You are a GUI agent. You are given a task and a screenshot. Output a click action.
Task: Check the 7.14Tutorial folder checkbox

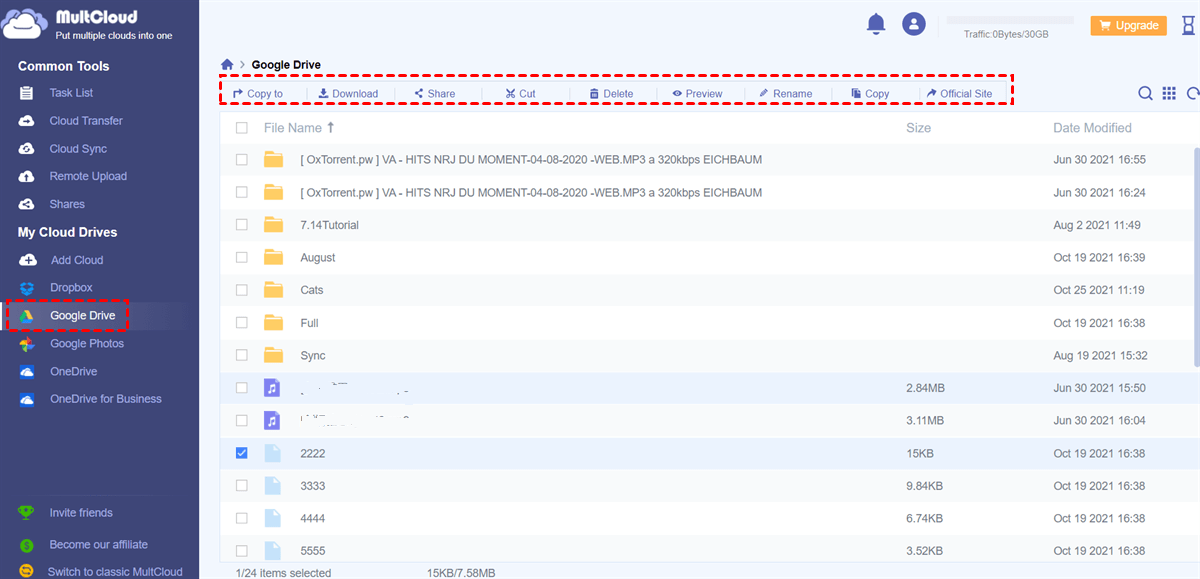(241, 225)
